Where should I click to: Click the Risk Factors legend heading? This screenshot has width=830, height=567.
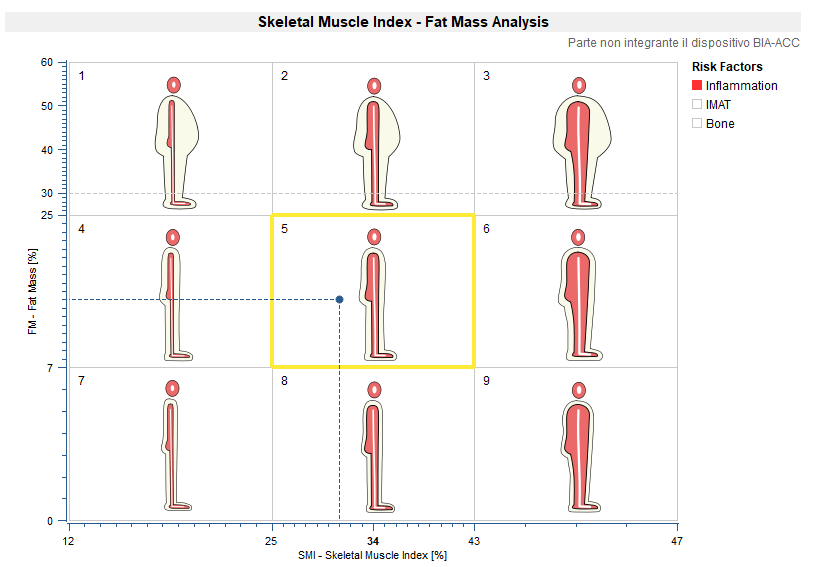727,67
